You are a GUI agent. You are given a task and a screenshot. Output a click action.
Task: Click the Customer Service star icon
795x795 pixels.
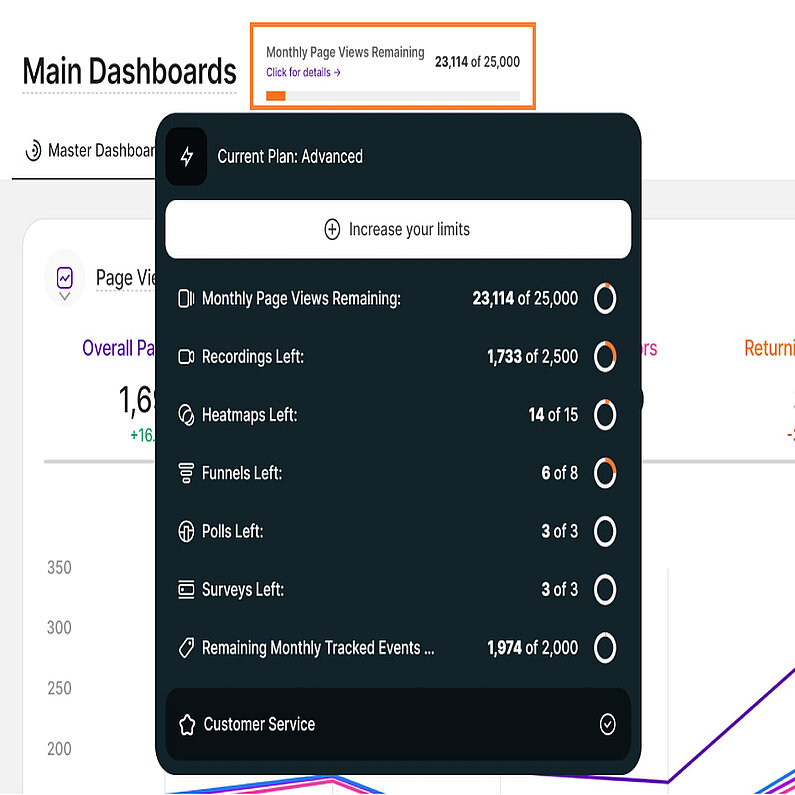pos(185,724)
